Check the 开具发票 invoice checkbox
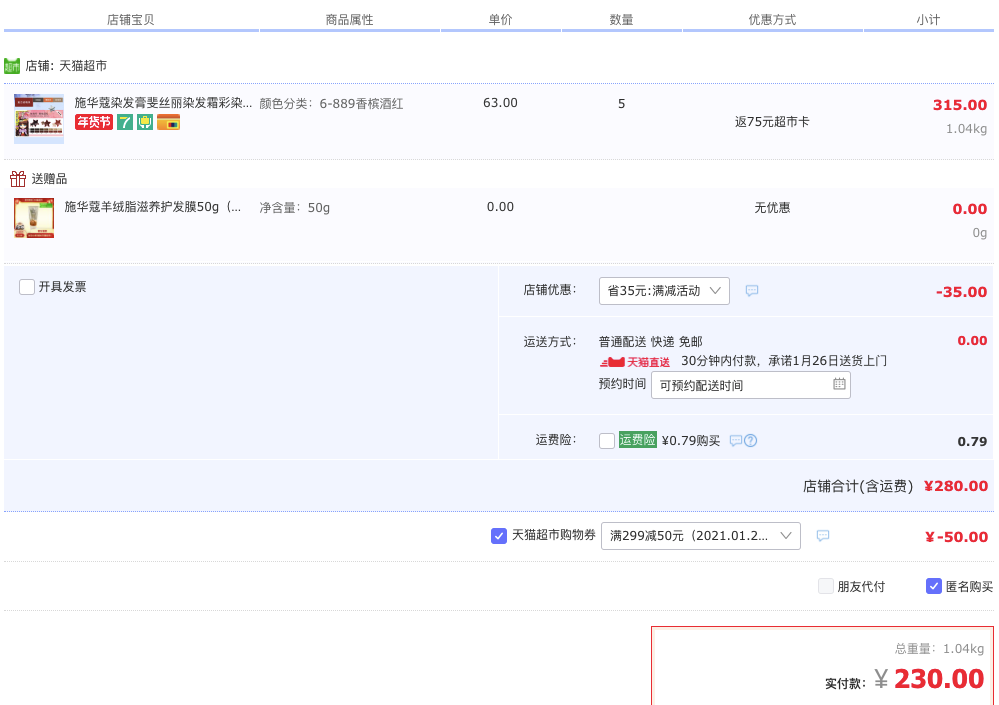This screenshot has height=705, width=999. (x=27, y=287)
